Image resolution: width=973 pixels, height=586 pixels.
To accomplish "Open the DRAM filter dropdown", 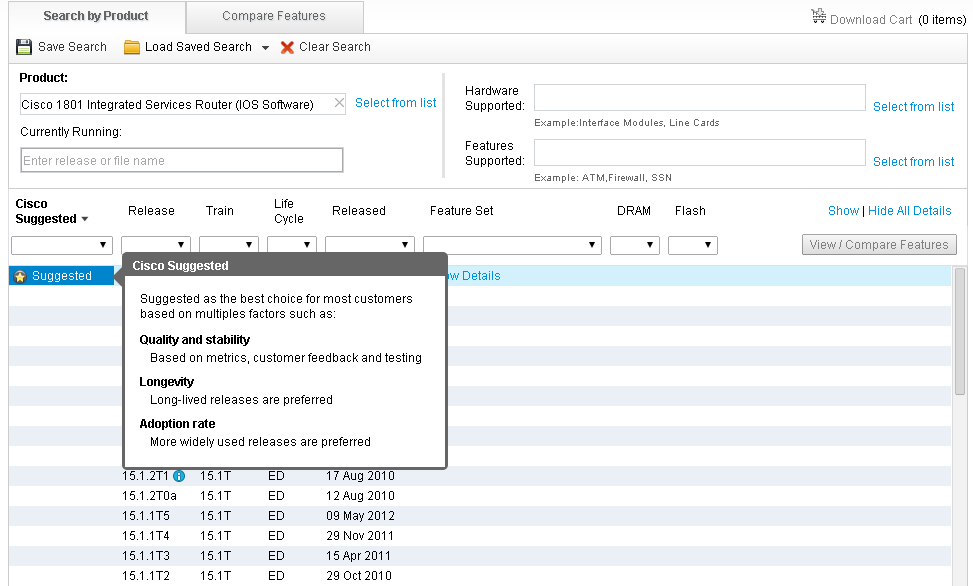I will [x=635, y=245].
